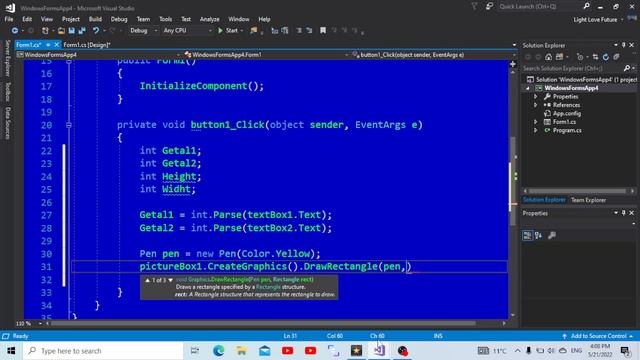Image resolution: width=640 pixels, height=360 pixels.
Task: Switch to the Team Explorer tab
Action: (588, 200)
